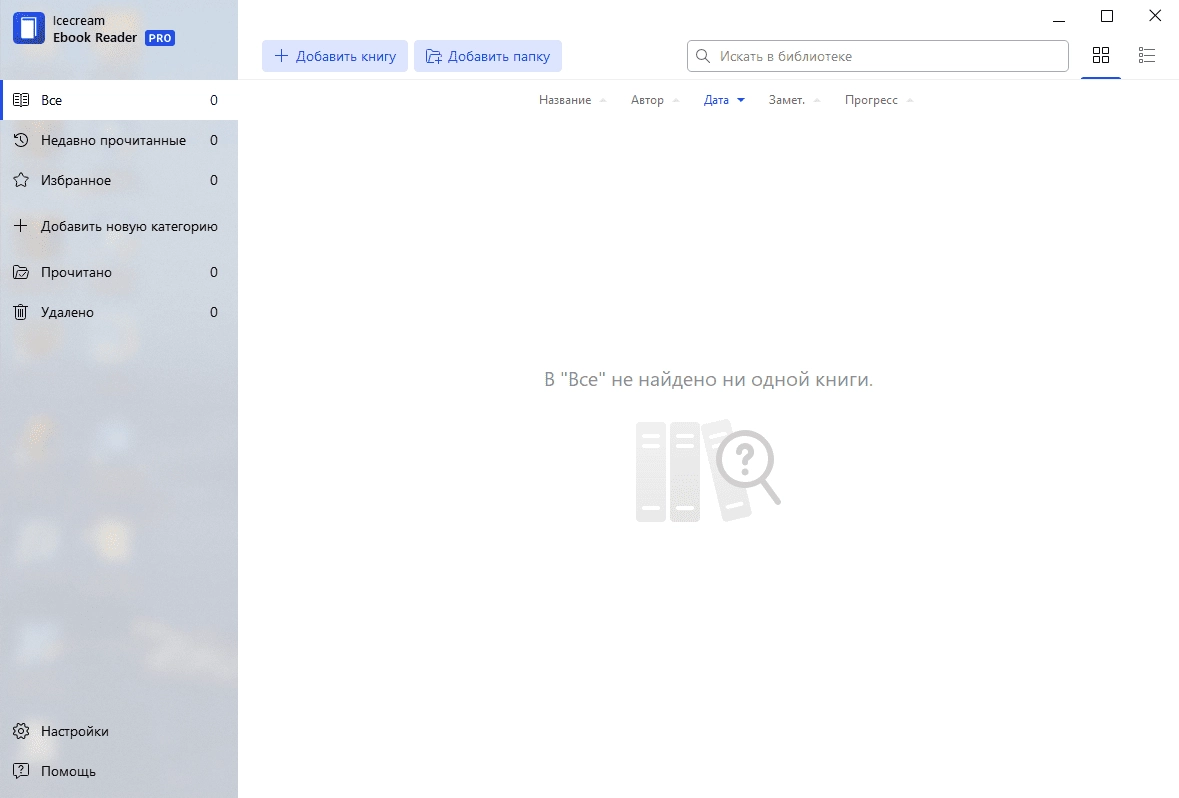This screenshot has height=798, width=1179.
Task: Sort books by Название
Action: click(573, 100)
